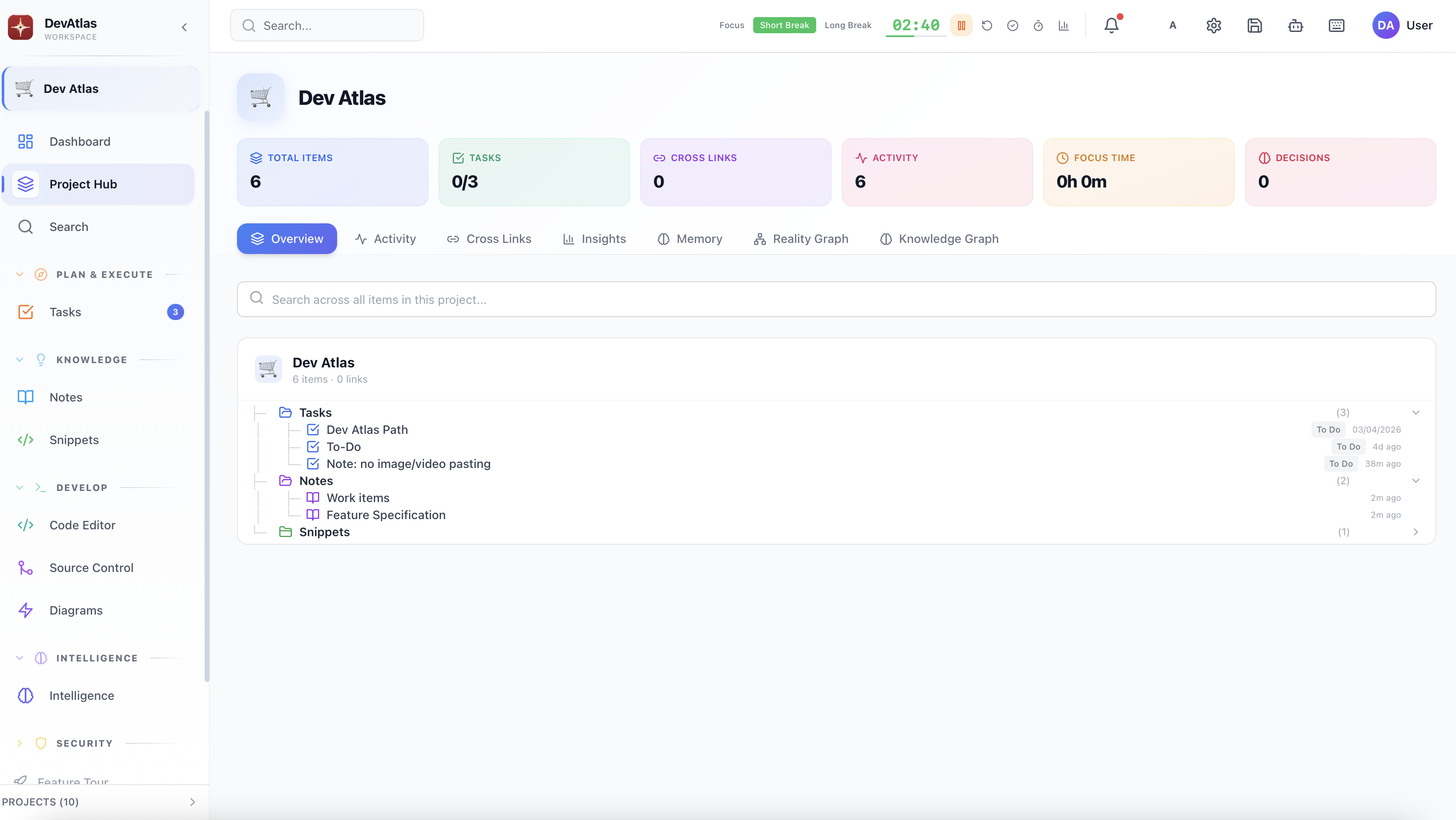The width and height of the screenshot is (1456, 820).
Task: Open Source Control from the sidebar
Action: point(91,568)
